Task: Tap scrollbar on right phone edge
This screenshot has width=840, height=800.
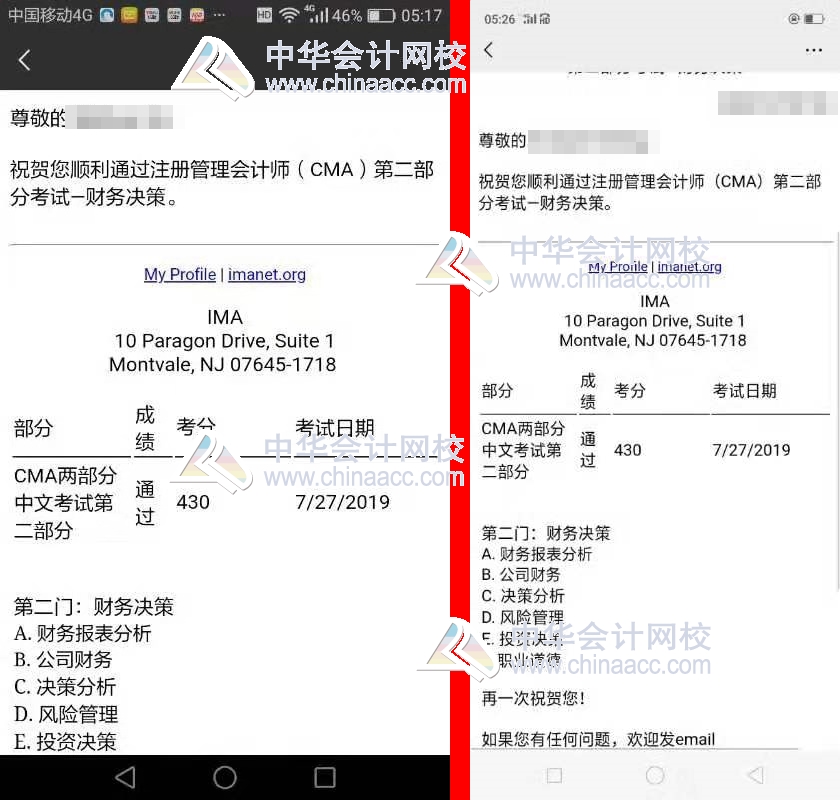Action: pyautogui.click(x=837, y=410)
